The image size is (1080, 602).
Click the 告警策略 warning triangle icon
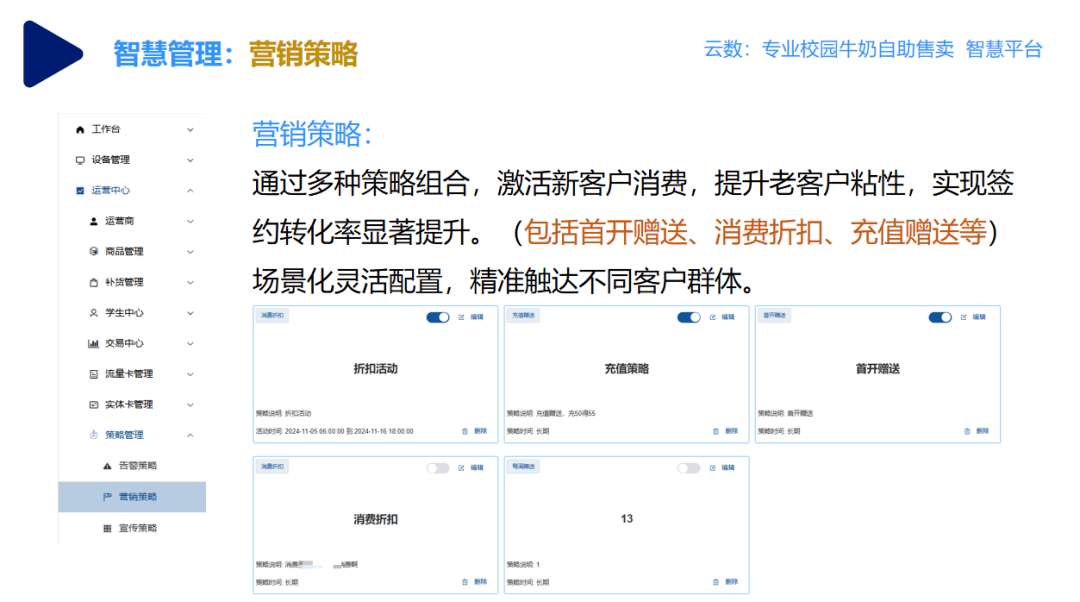108,466
